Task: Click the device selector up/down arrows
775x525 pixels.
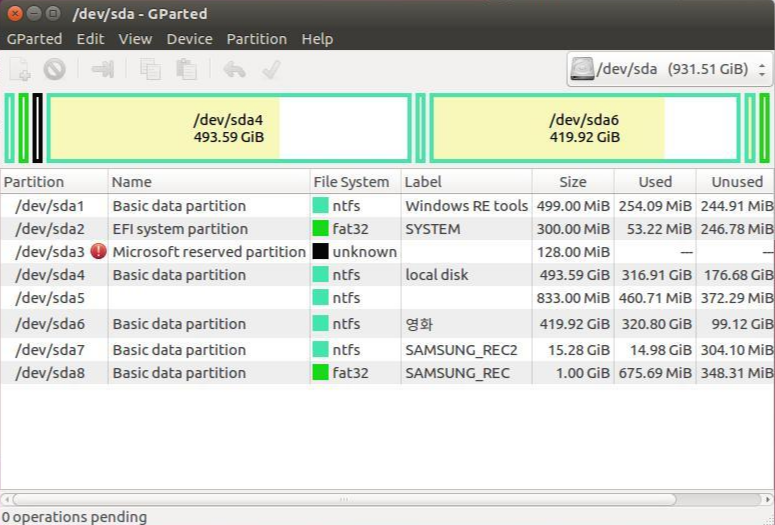Action: click(762, 69)
